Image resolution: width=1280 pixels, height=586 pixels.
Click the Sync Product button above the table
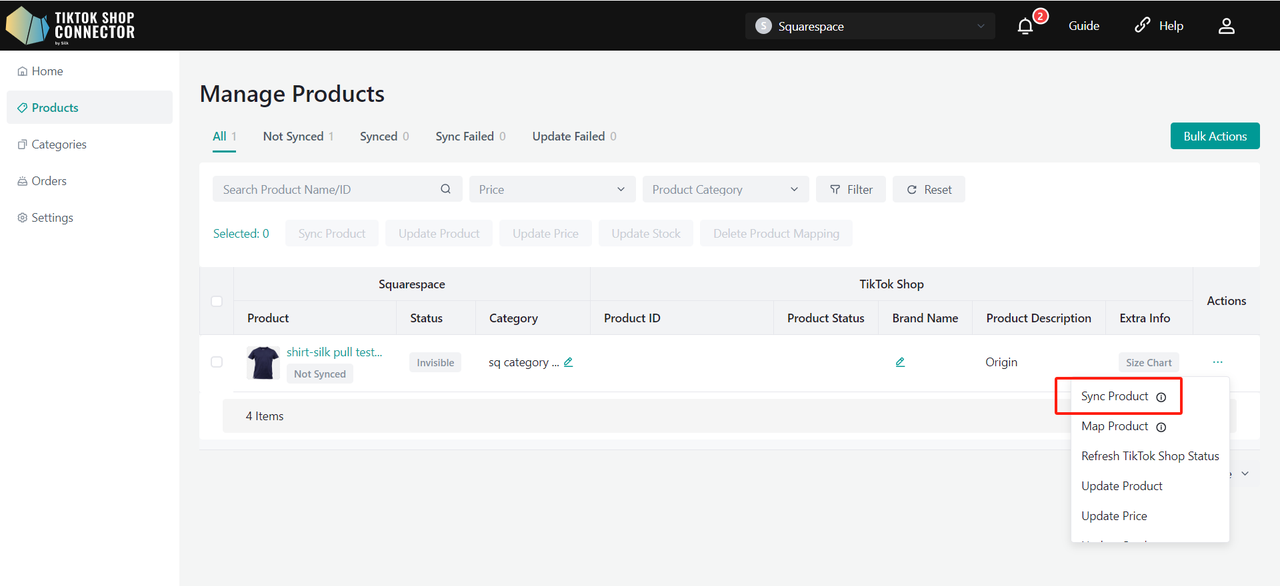[x=332, y=234]
